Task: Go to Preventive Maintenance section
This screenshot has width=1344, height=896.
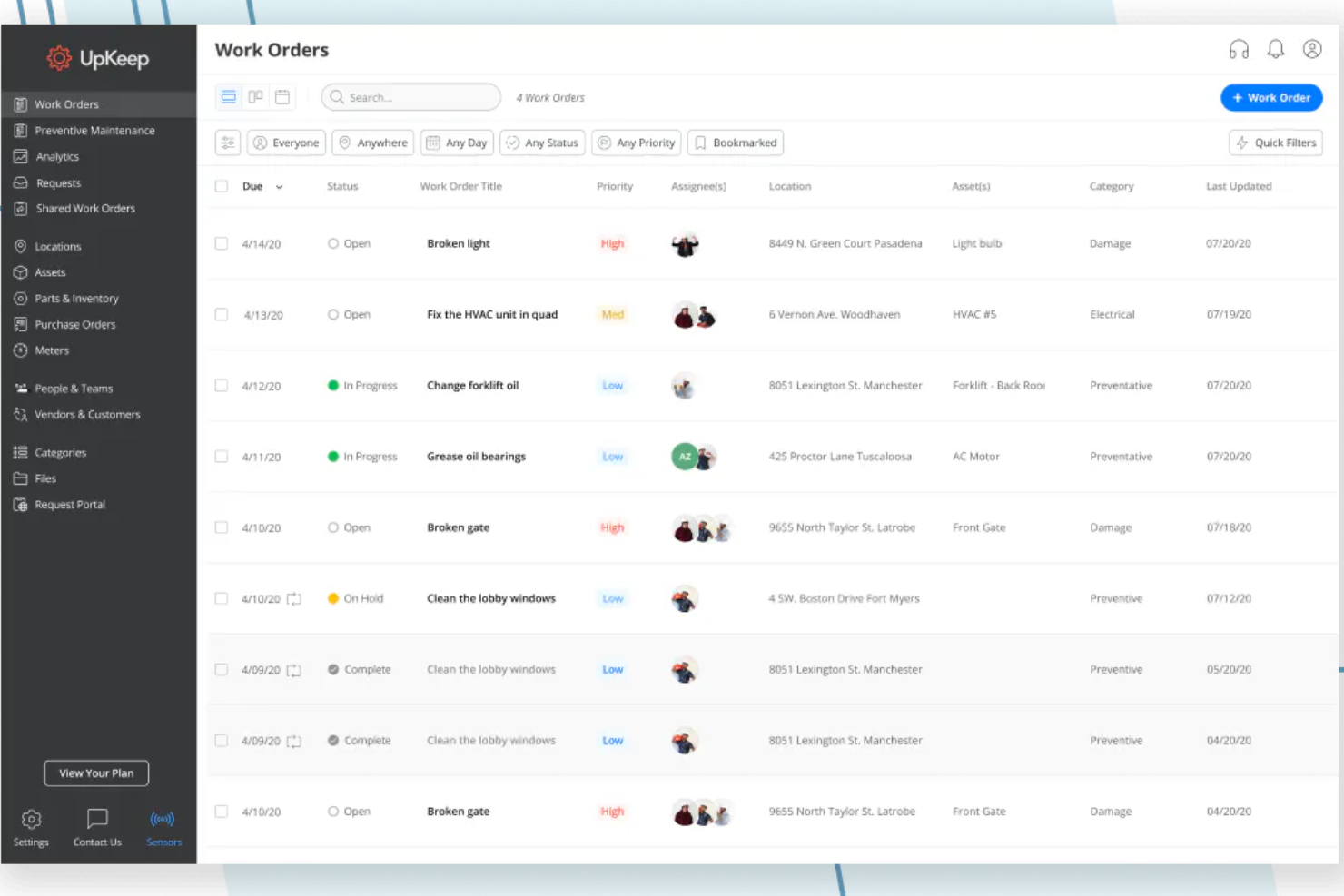Action: (94, 130)
